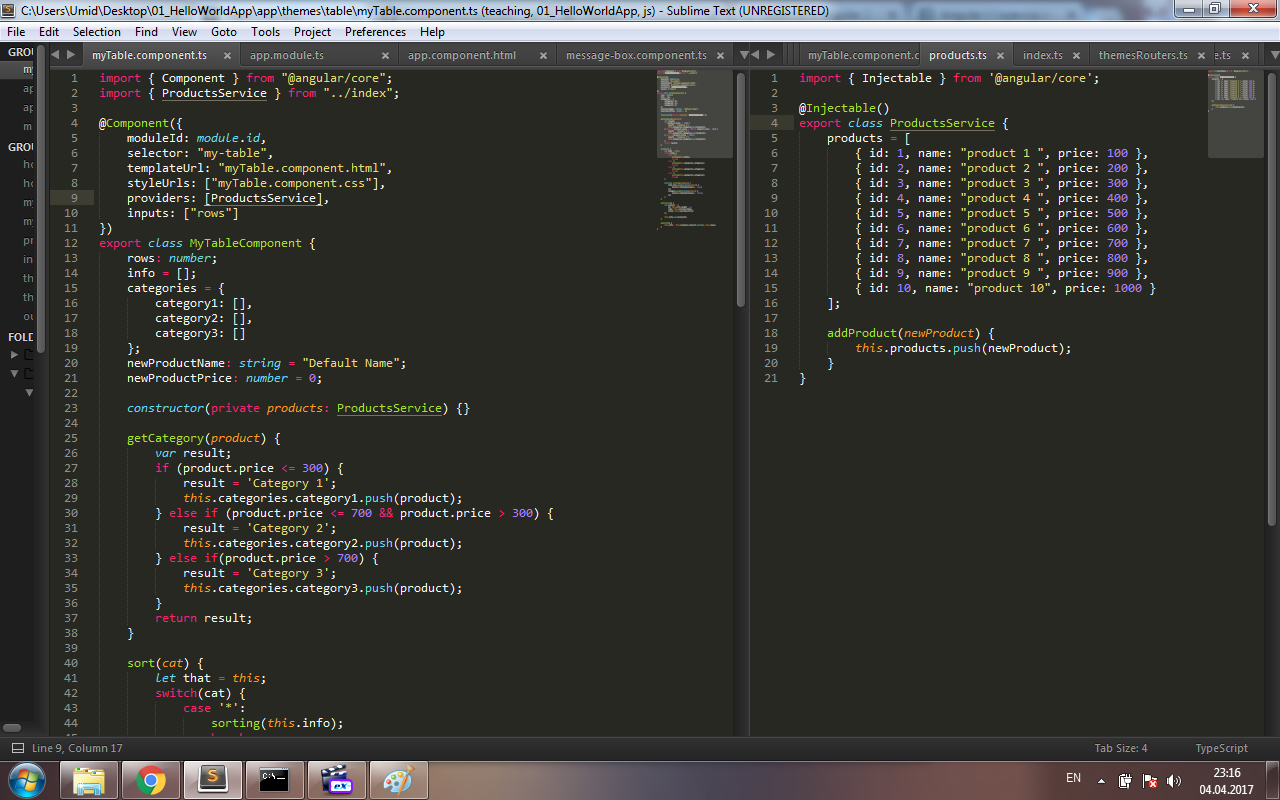Close the index.ts tab
The image size is (1280, 800).
point(1077,56)
